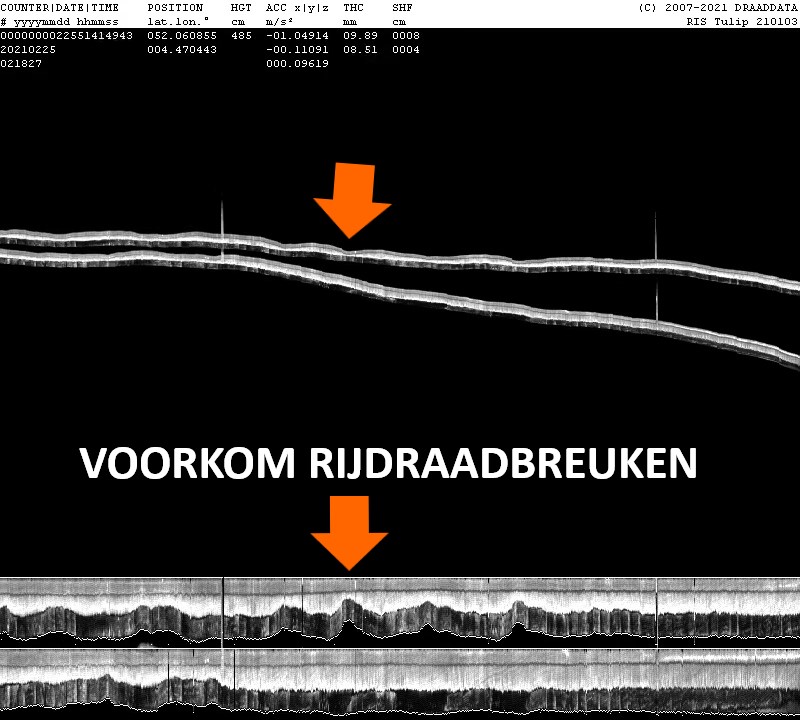Select the ACC x|y|z column header
Viewport: 800px width, 720px height.
coord(297,7)
